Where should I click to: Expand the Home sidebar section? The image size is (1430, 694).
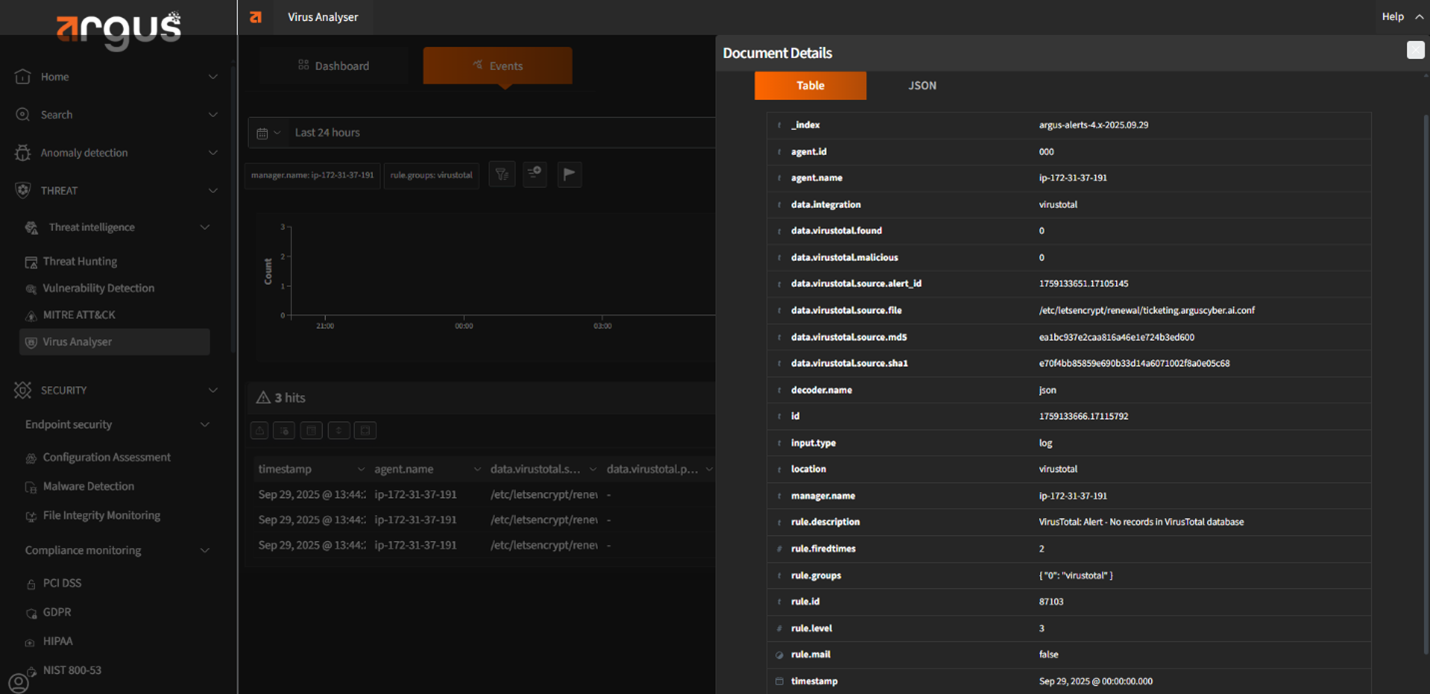212,77
